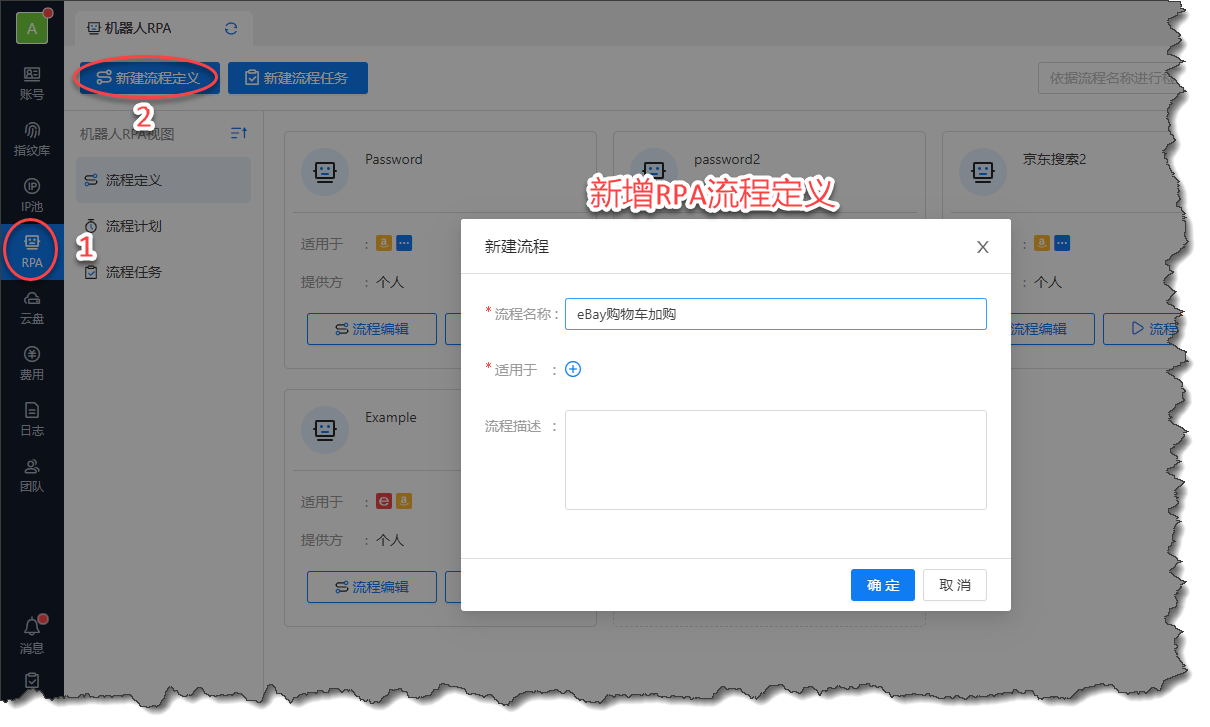Screen dimensions: 1210x727
Task: Click the 新建流程任务 button
Action: [298, 78]
